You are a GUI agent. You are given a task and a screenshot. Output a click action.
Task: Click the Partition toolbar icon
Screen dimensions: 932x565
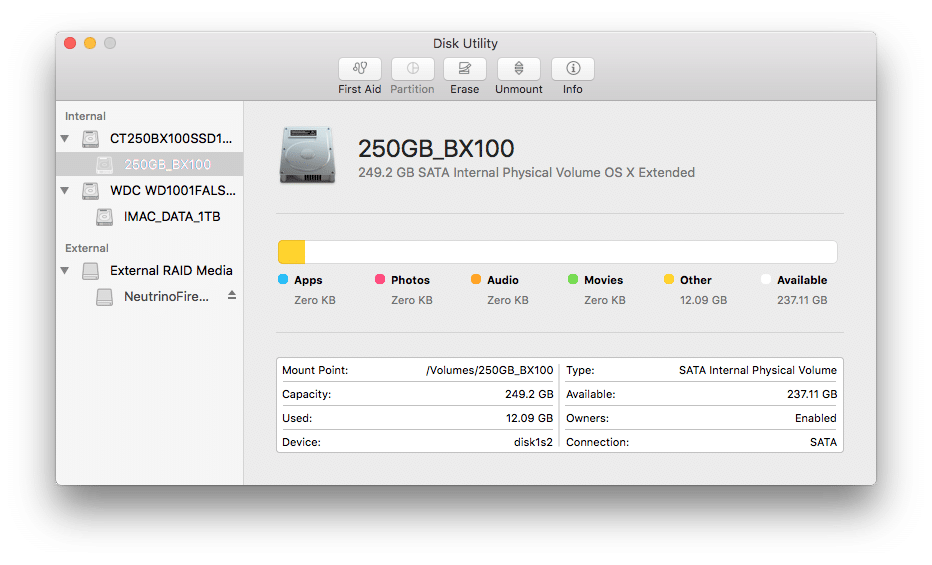(x=412, y=69)
